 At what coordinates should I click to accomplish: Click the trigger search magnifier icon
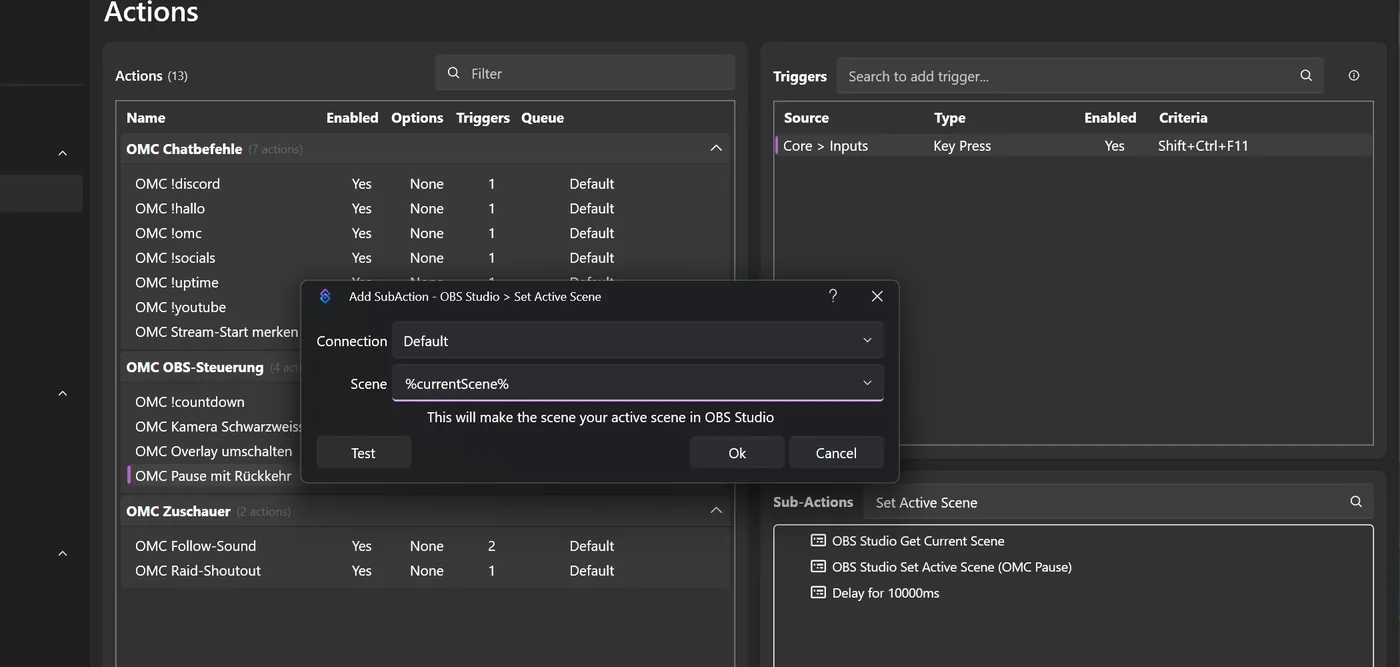pyautogui.click(x=1306, y=76)
